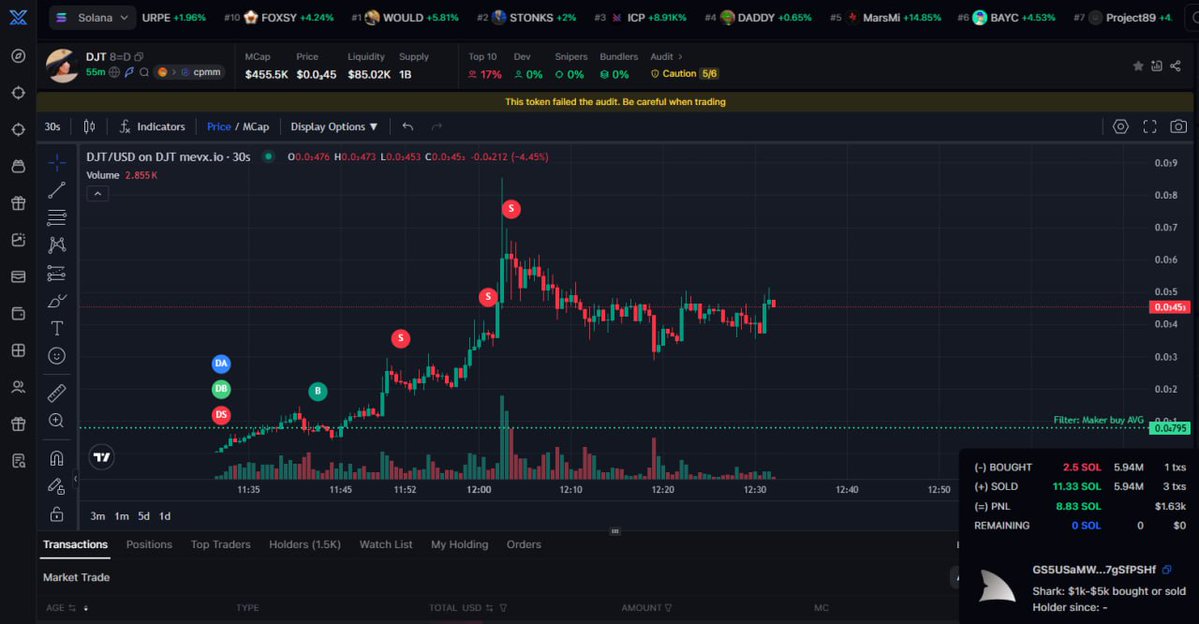Toggle the magnet mode tool
This screenshot has height=624, width=1199.
coord(57,458)
